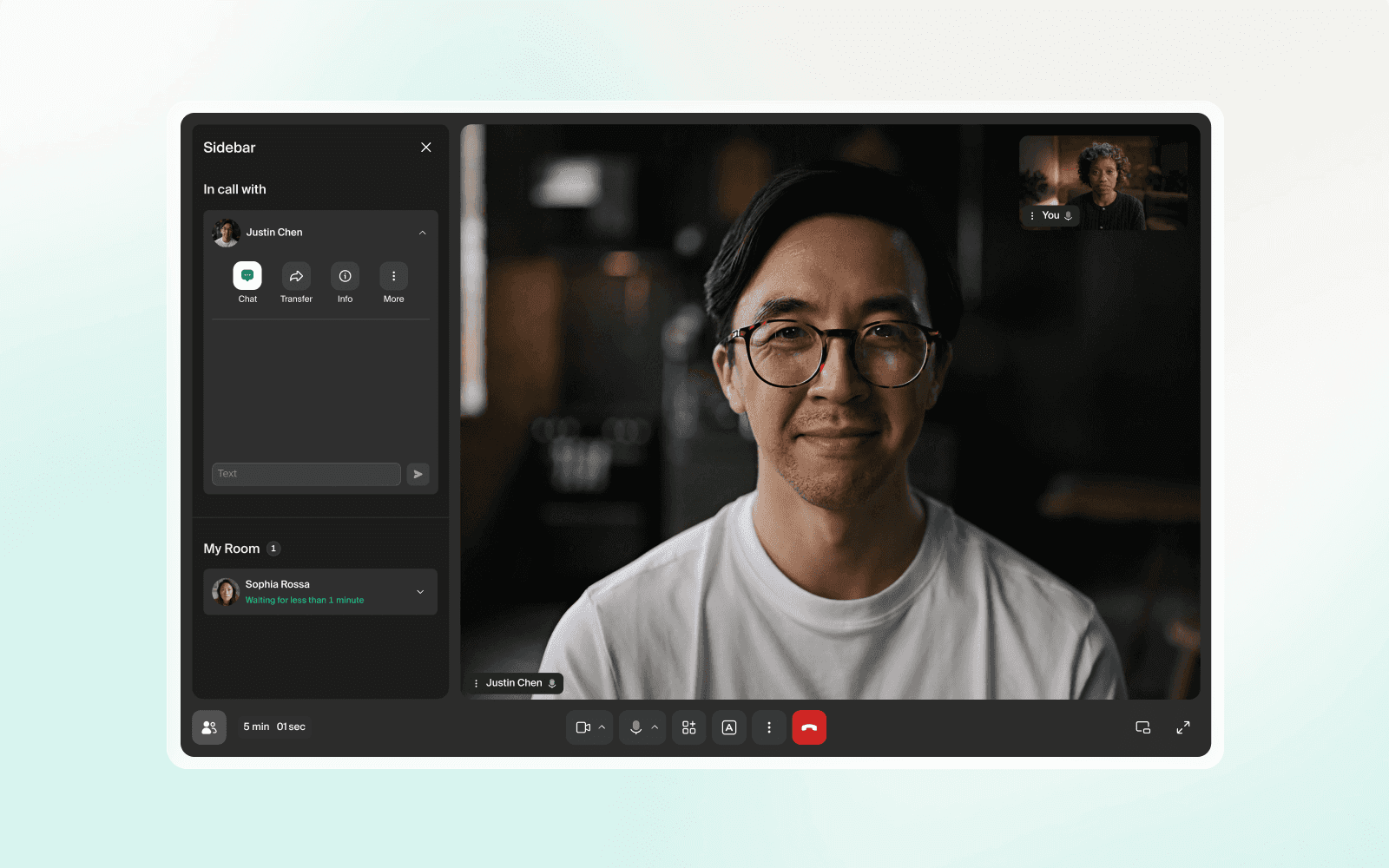Send the chat message with the arrow button
The image size is (1389, 868).
pyautogui.click(x=418, y=474)
